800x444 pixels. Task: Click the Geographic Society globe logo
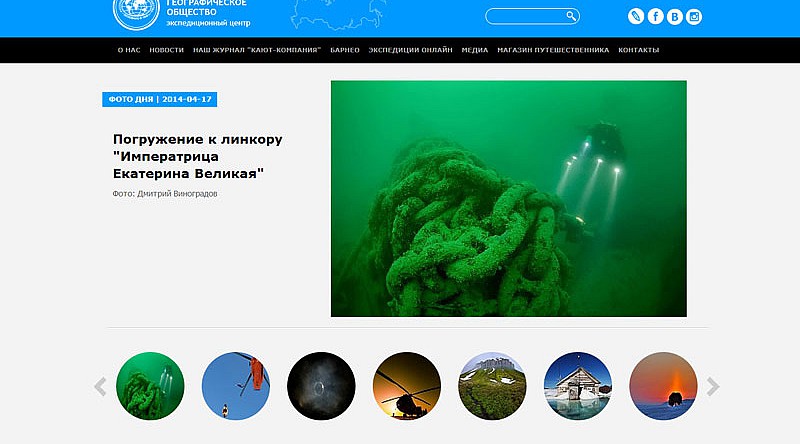pos(136,14)
